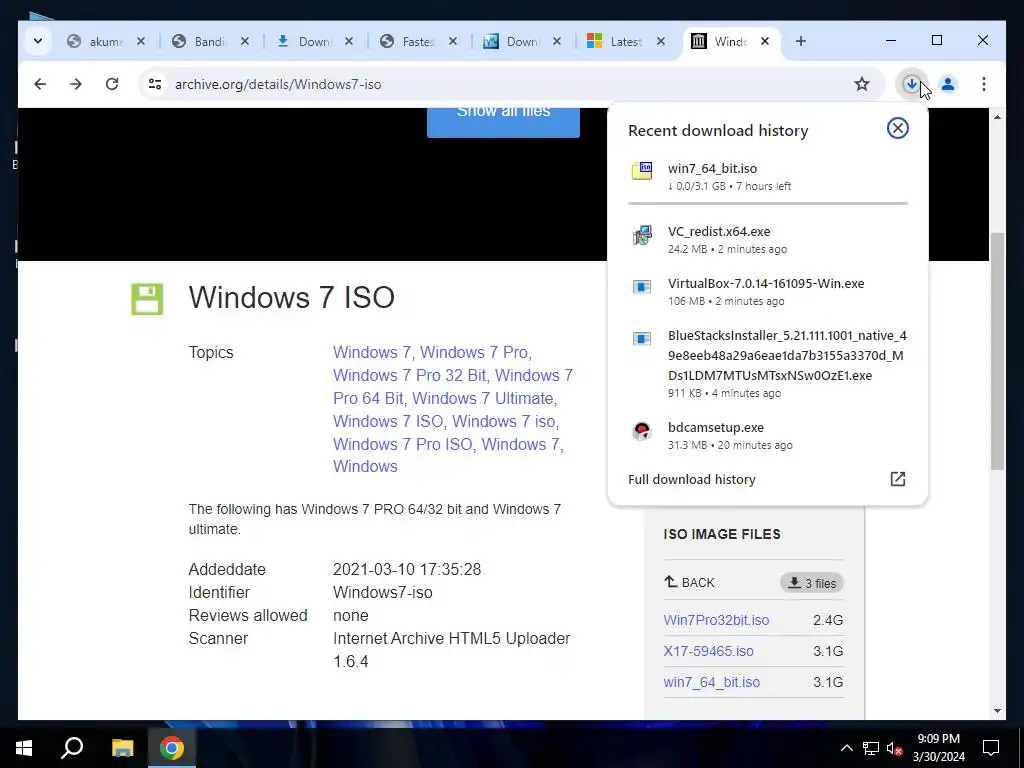Open the Windows 7 Ultimate topic link
1024x768 pixels.
(x=484, y=398)
